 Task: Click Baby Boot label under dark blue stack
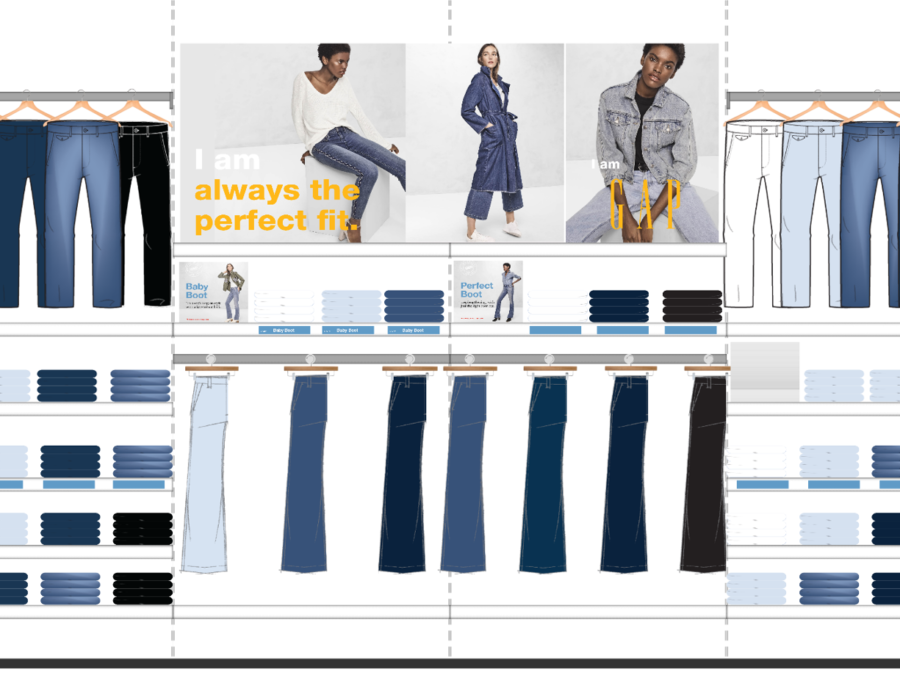click(x=413, y=329)
